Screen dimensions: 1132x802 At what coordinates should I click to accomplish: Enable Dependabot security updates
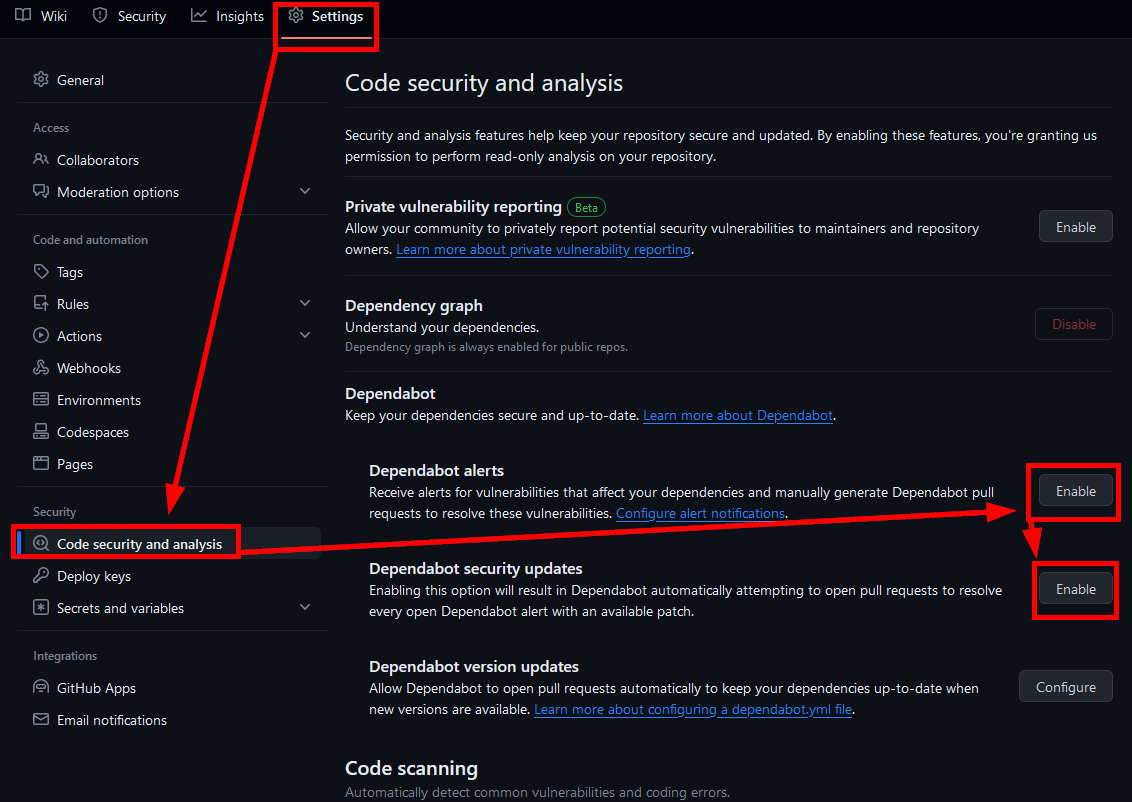pos(1075,589)
